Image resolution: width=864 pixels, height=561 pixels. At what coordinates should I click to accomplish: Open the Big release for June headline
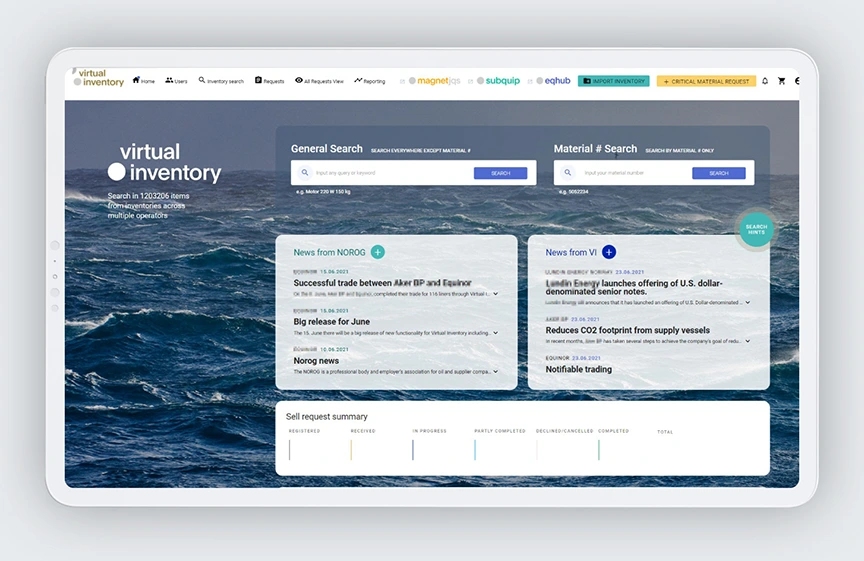point(332,322)
